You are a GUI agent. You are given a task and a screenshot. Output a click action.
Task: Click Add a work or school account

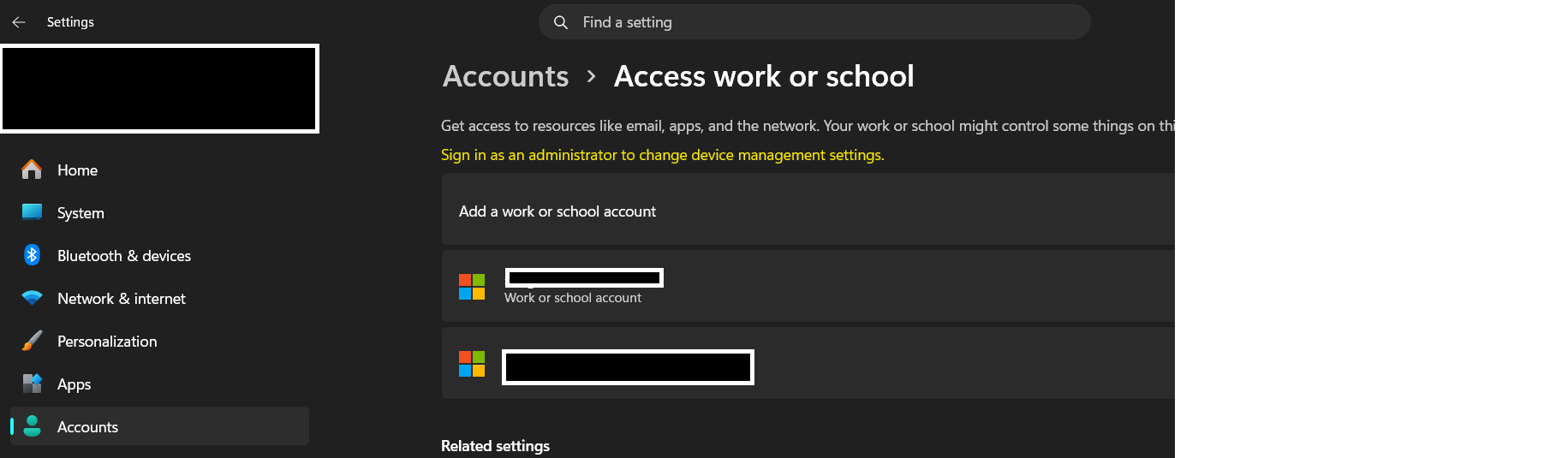pos(808,211)
